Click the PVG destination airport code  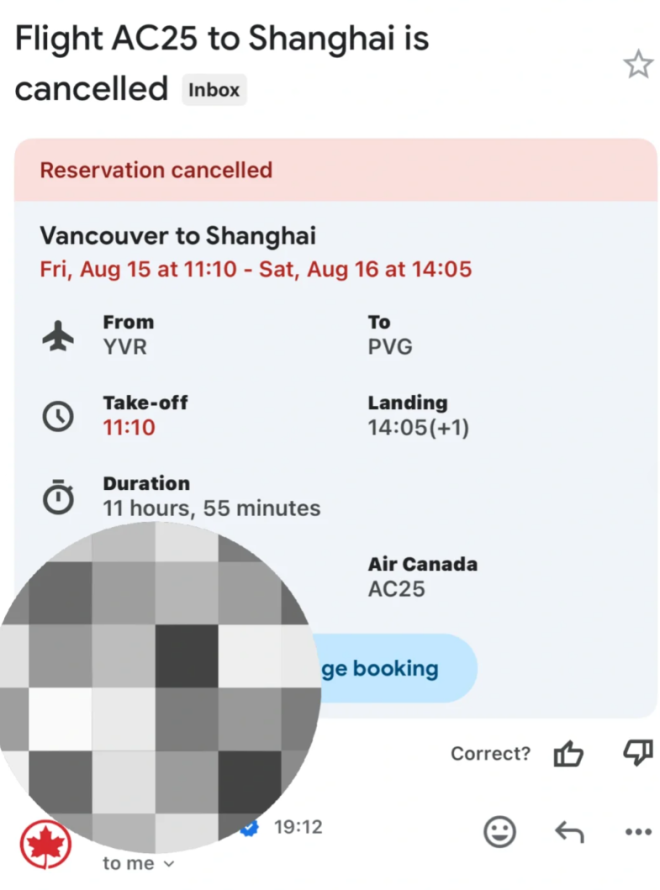point(389,348)
